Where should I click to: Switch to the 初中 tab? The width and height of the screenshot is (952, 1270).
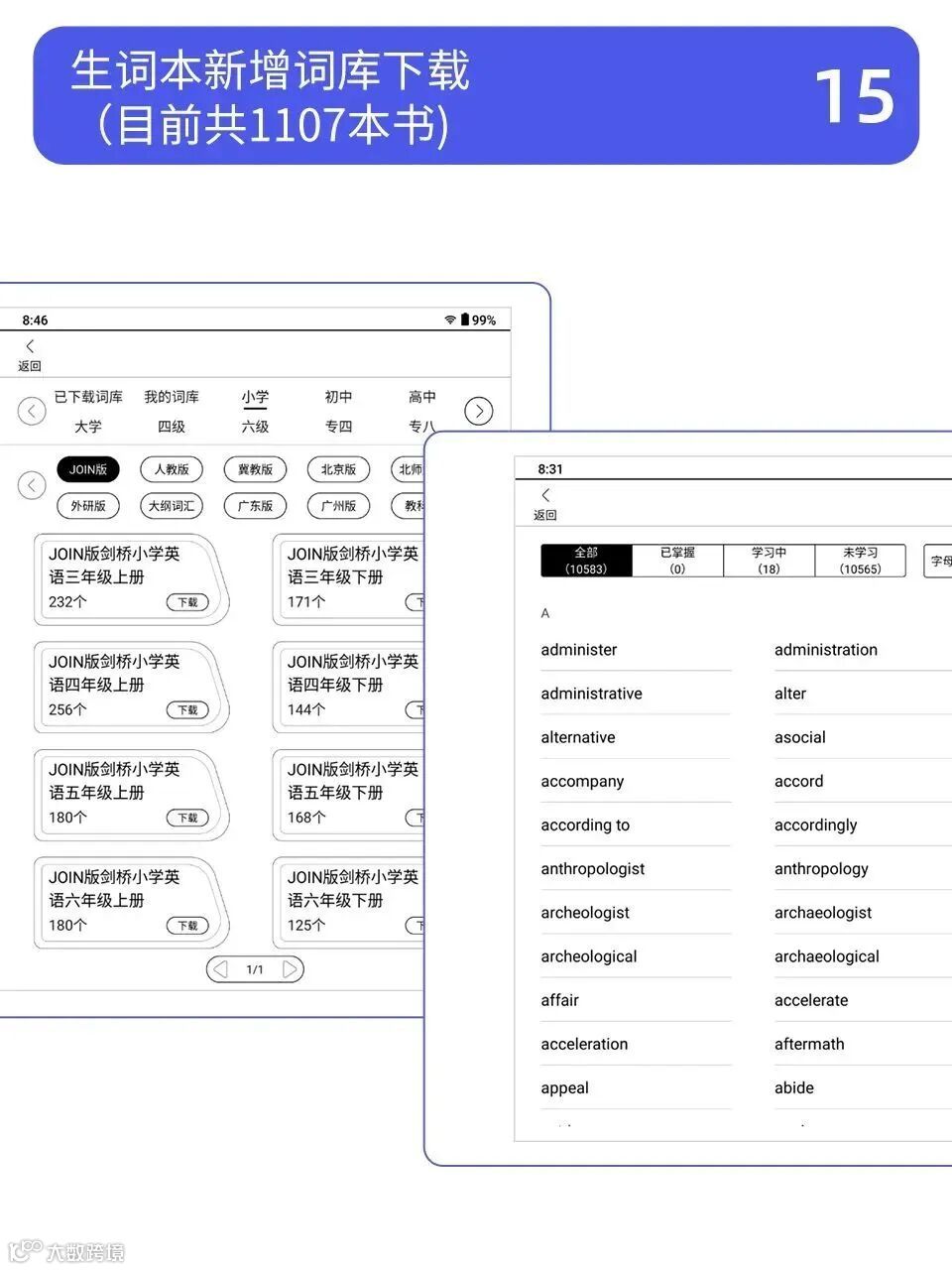[338, 397]
